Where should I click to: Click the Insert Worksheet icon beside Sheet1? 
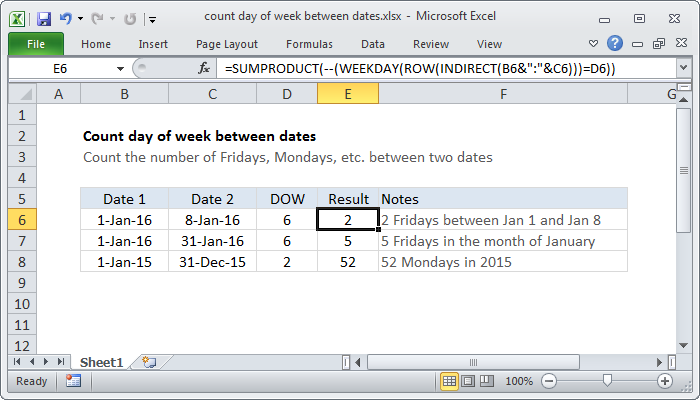[149, 361]
